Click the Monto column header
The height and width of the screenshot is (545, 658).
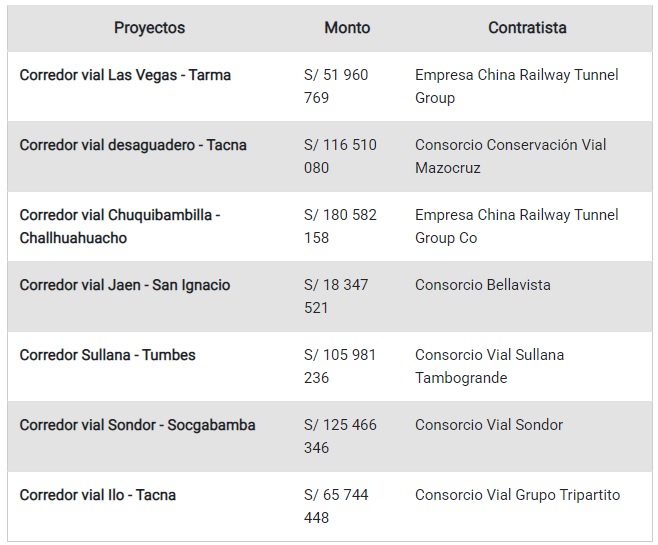pos(347,28)
